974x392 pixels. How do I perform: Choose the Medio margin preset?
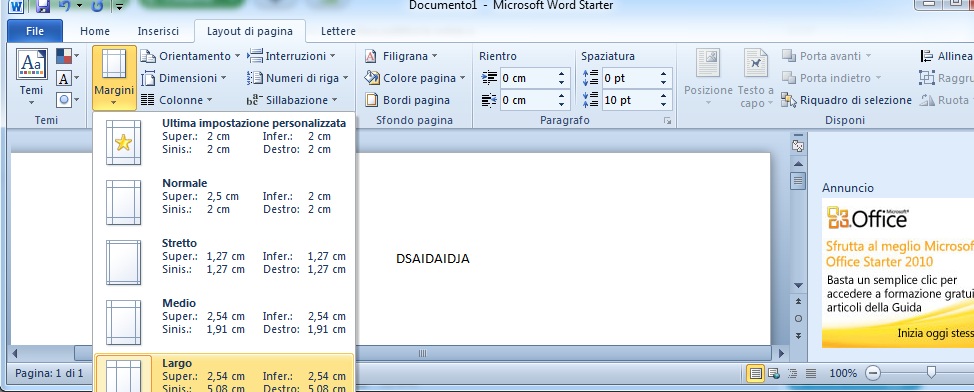224,322
